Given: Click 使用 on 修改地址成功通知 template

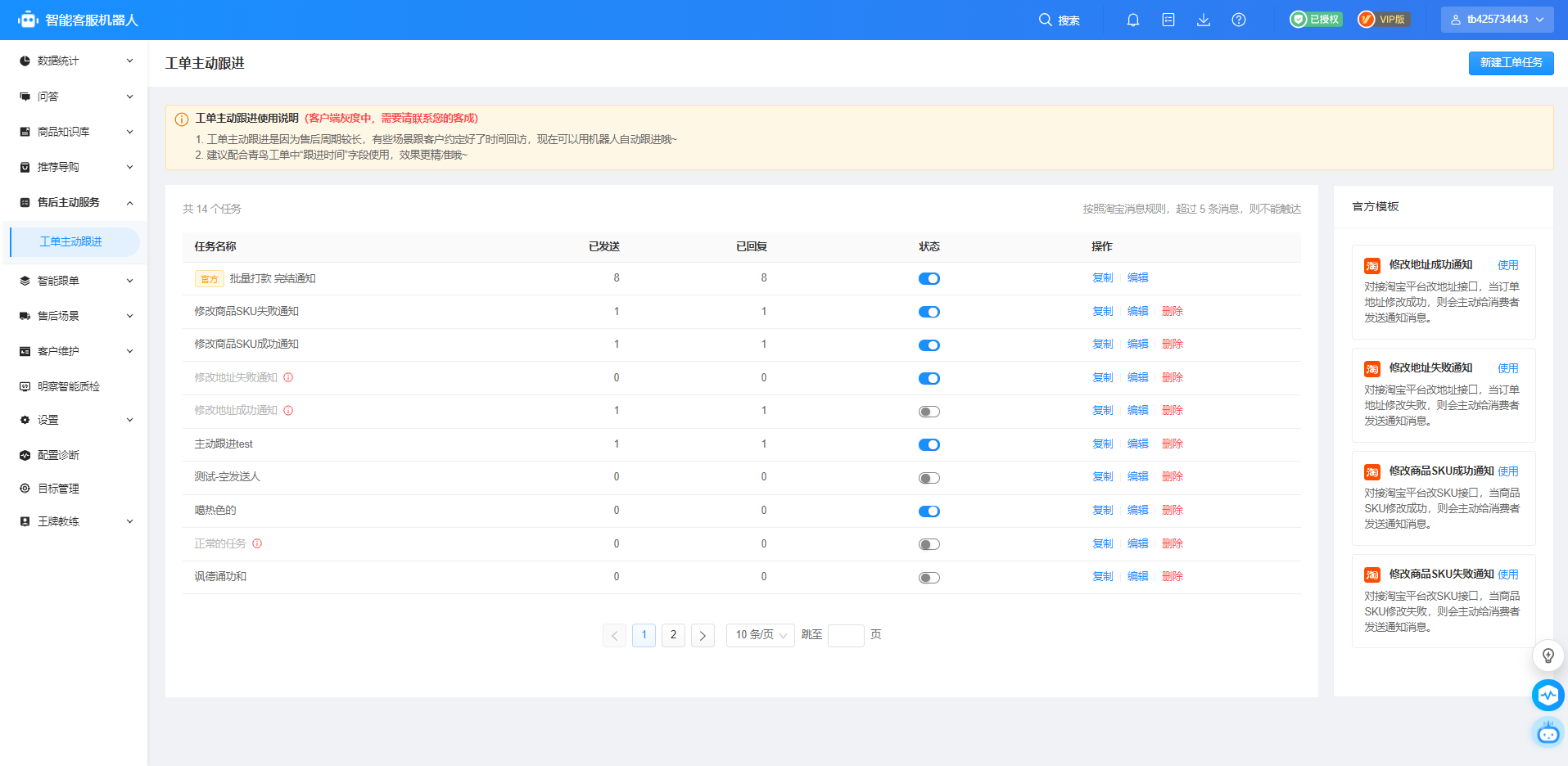Looking at the screenshot, I should (1508, 265).
